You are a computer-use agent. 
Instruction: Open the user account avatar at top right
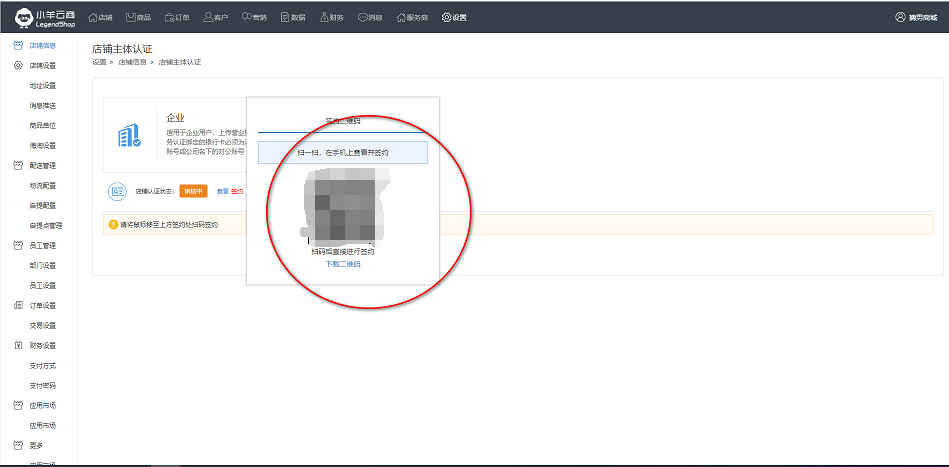(900, 17)
